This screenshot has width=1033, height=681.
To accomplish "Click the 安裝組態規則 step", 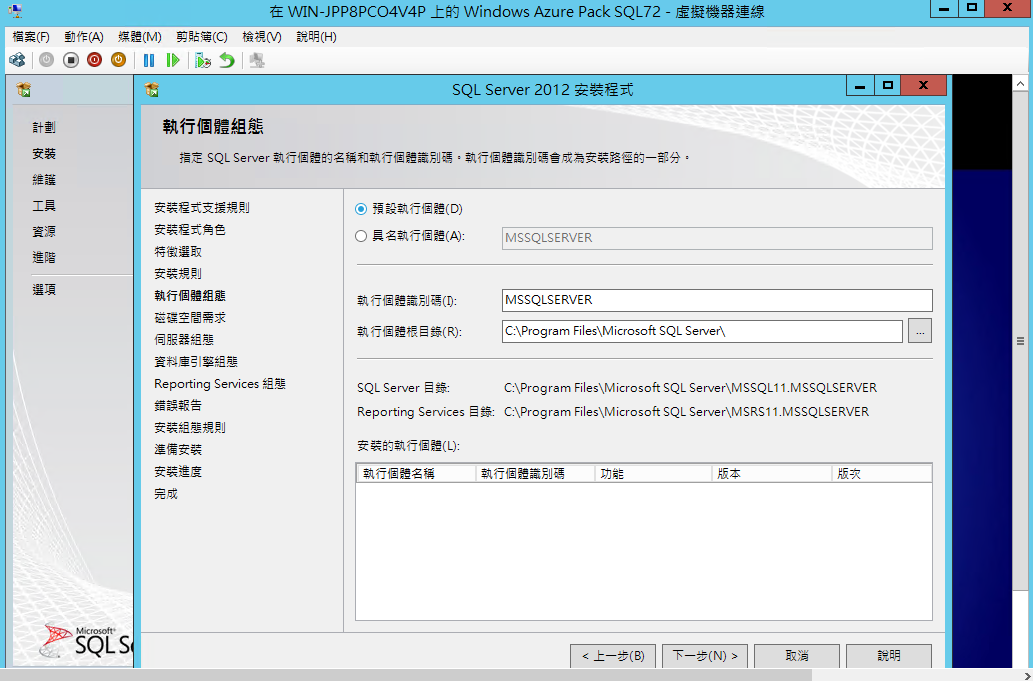I will 190,427.
